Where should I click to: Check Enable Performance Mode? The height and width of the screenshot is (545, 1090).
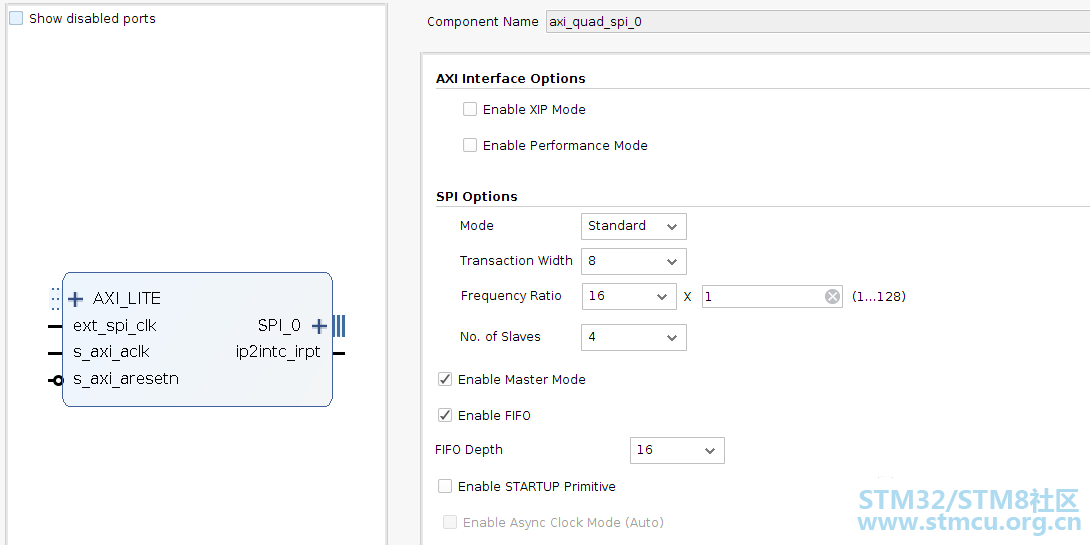pos(470,145)
